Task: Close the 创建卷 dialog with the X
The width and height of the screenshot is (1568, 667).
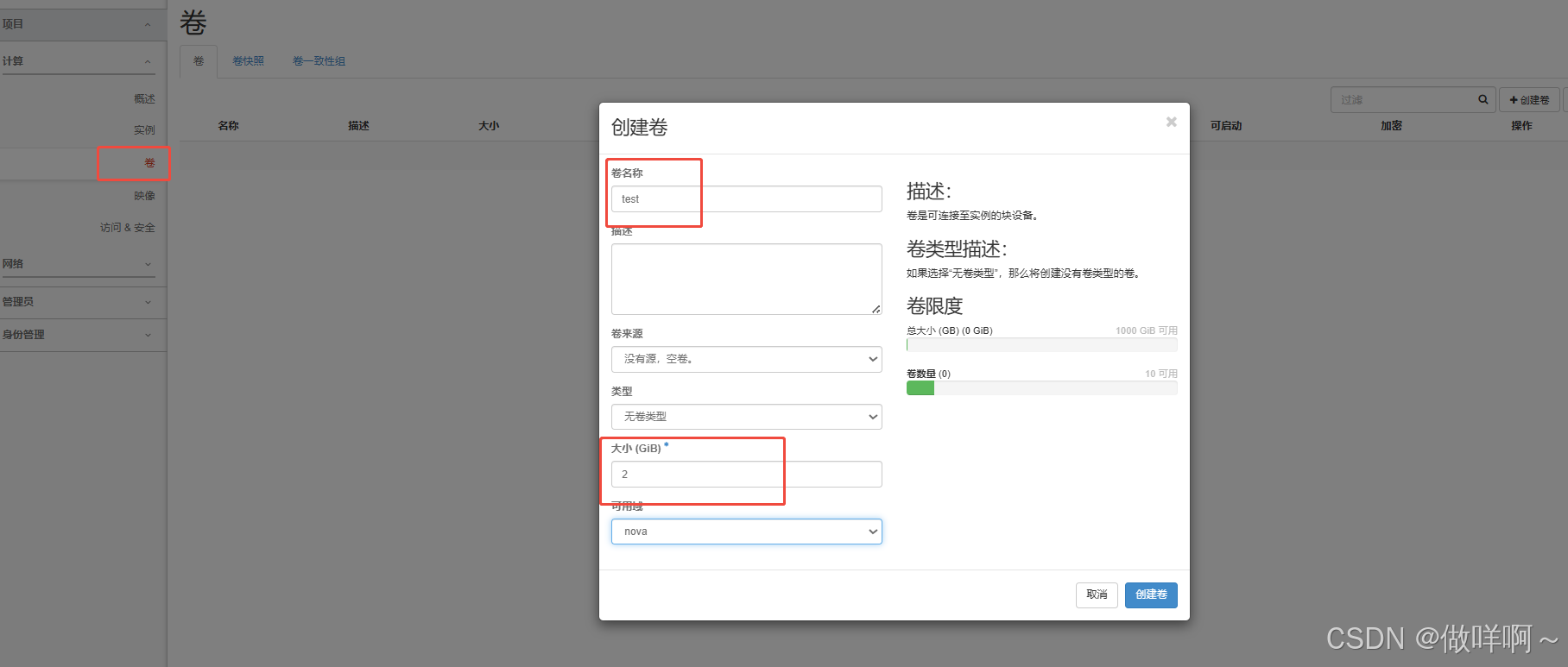Action: click(1171, 122)
